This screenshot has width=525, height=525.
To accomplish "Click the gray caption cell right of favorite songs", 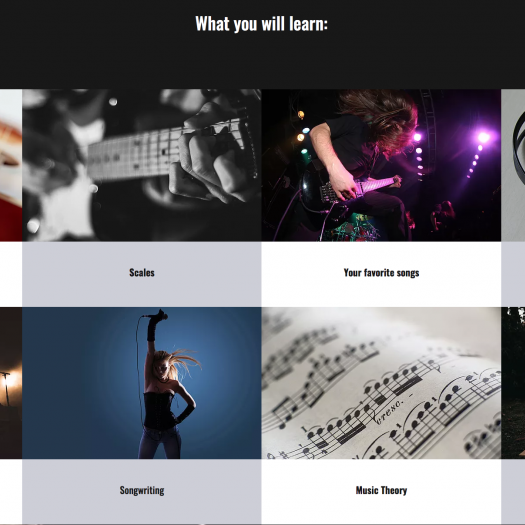I will click(513, 274).
